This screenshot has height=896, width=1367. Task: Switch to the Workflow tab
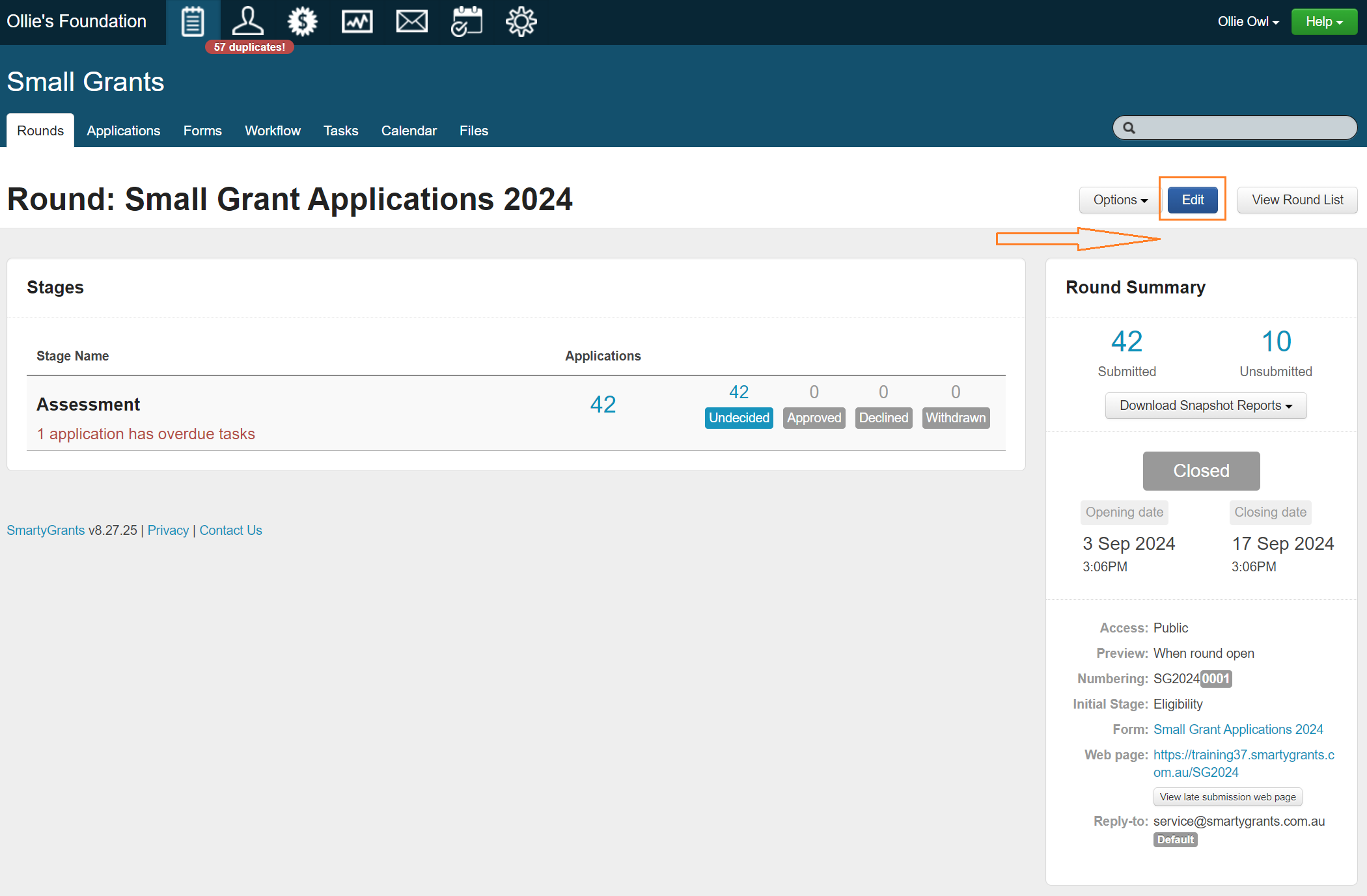(272, 131)
